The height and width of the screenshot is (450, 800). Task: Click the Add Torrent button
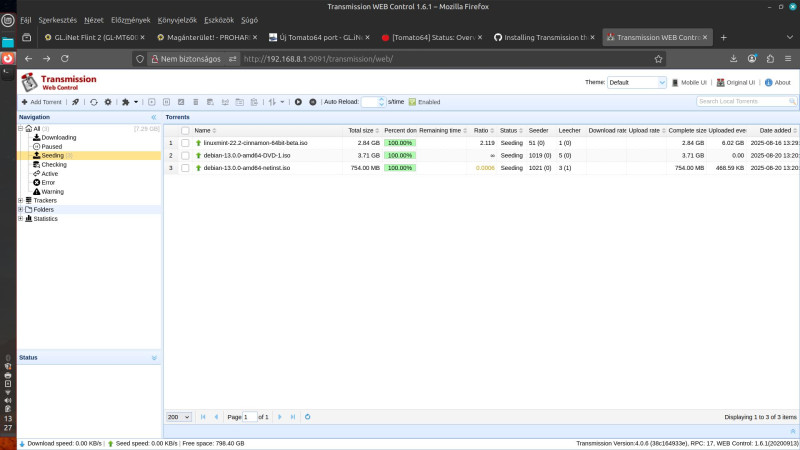tap(41, 102)
